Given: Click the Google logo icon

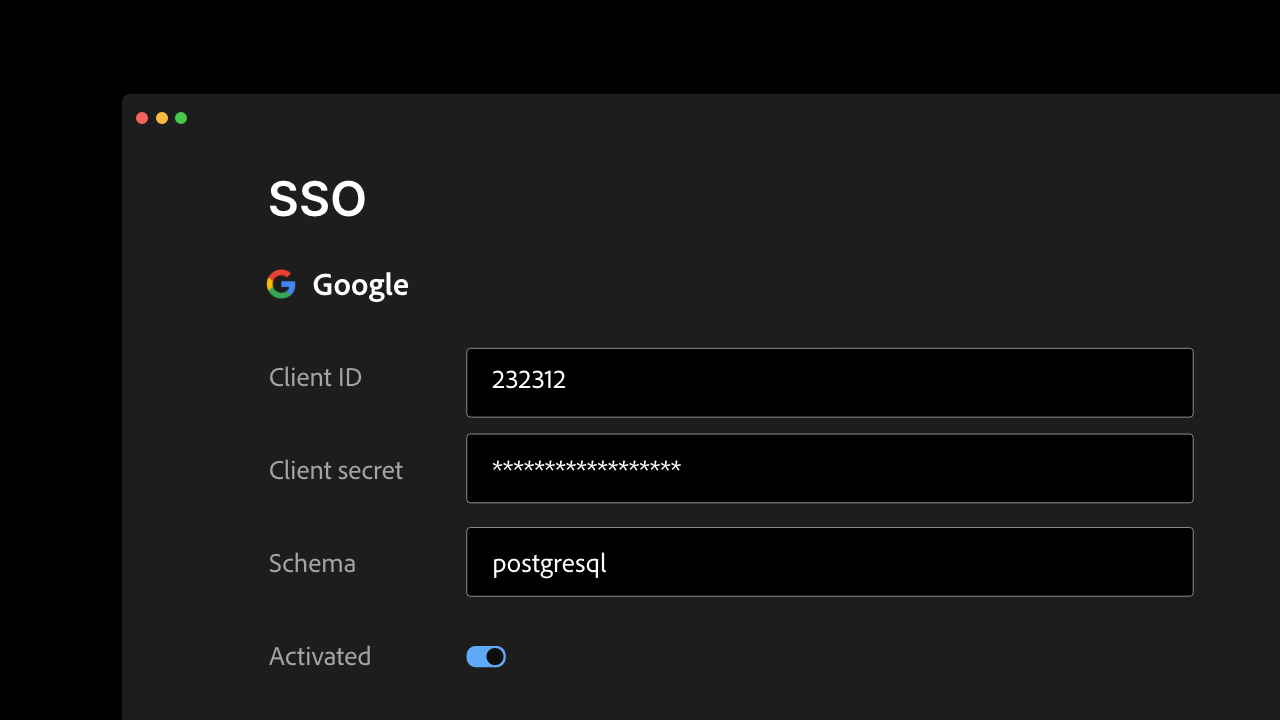Looking at the screenshot, I should (281, 285).
